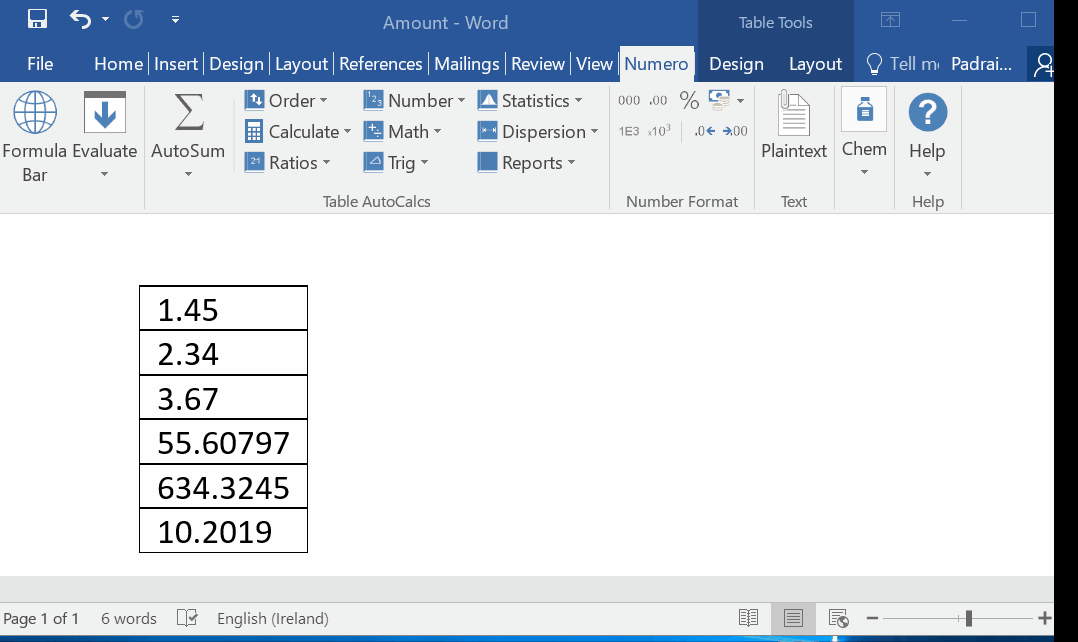This screenshot has height=642, width=1078.
Task: Switch to Web Layout view
Action: click(838, 618)
